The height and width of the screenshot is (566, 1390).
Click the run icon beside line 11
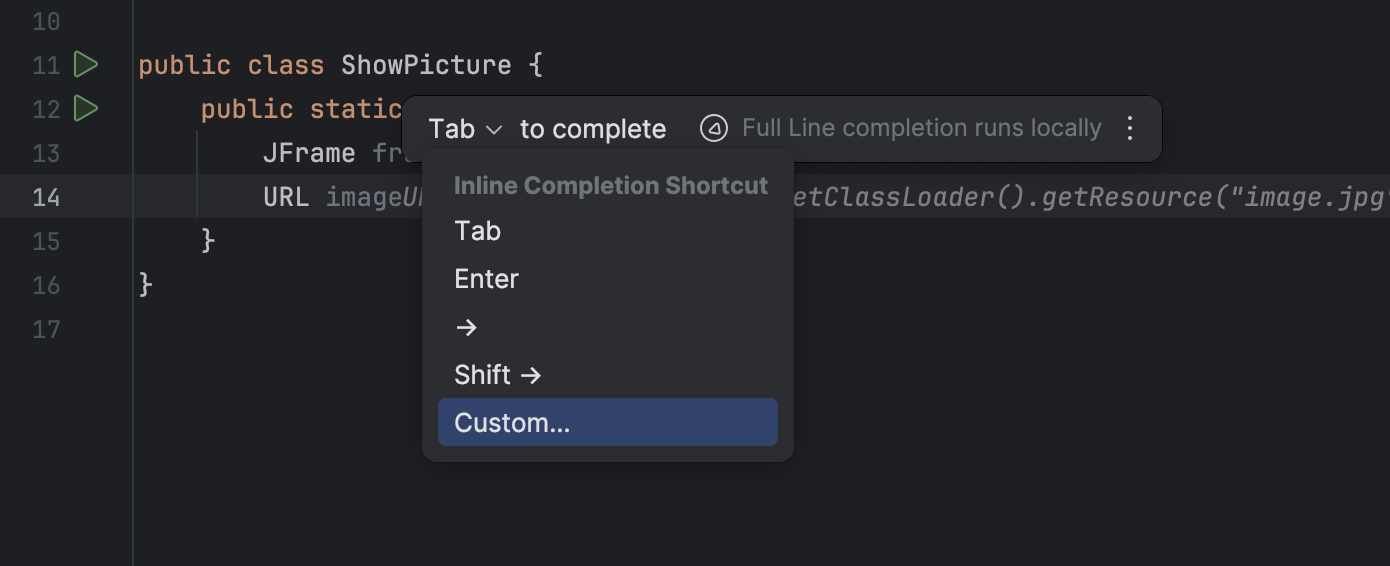pyautogui.click(x=86, y=65)
